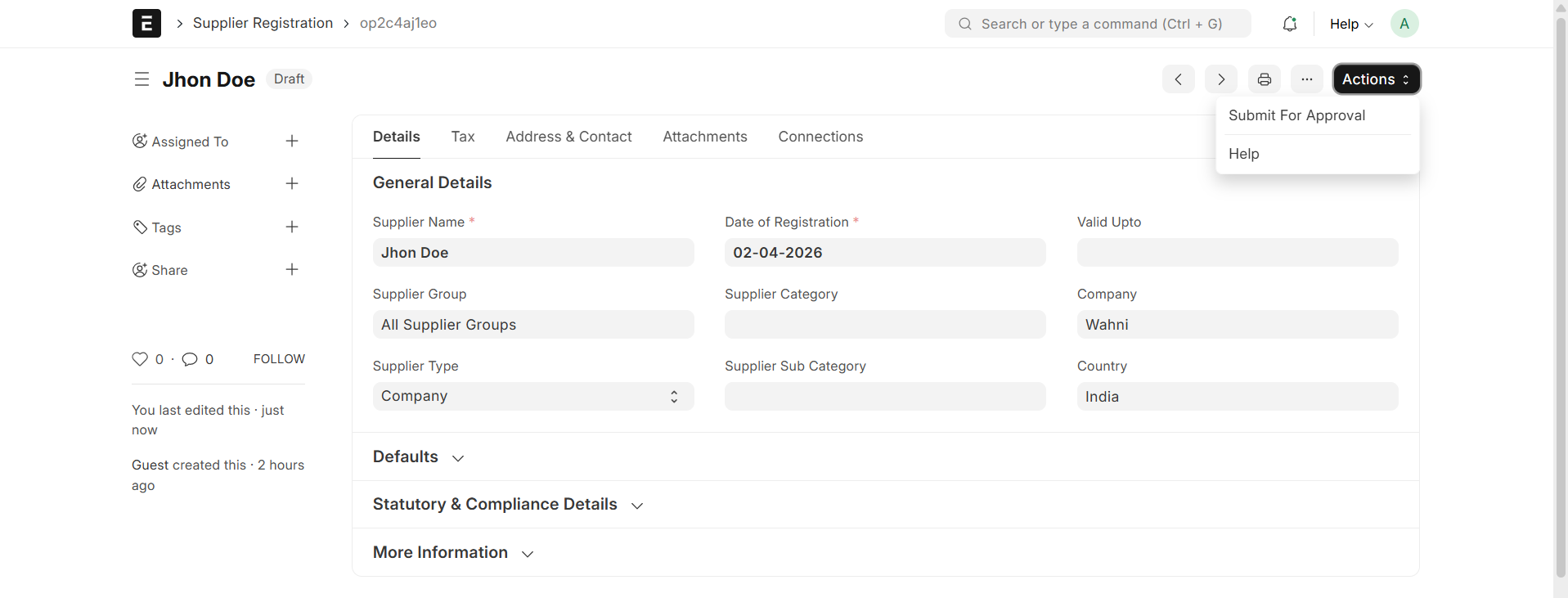Open Supplier Type select dropdown

tap(533, 396)
